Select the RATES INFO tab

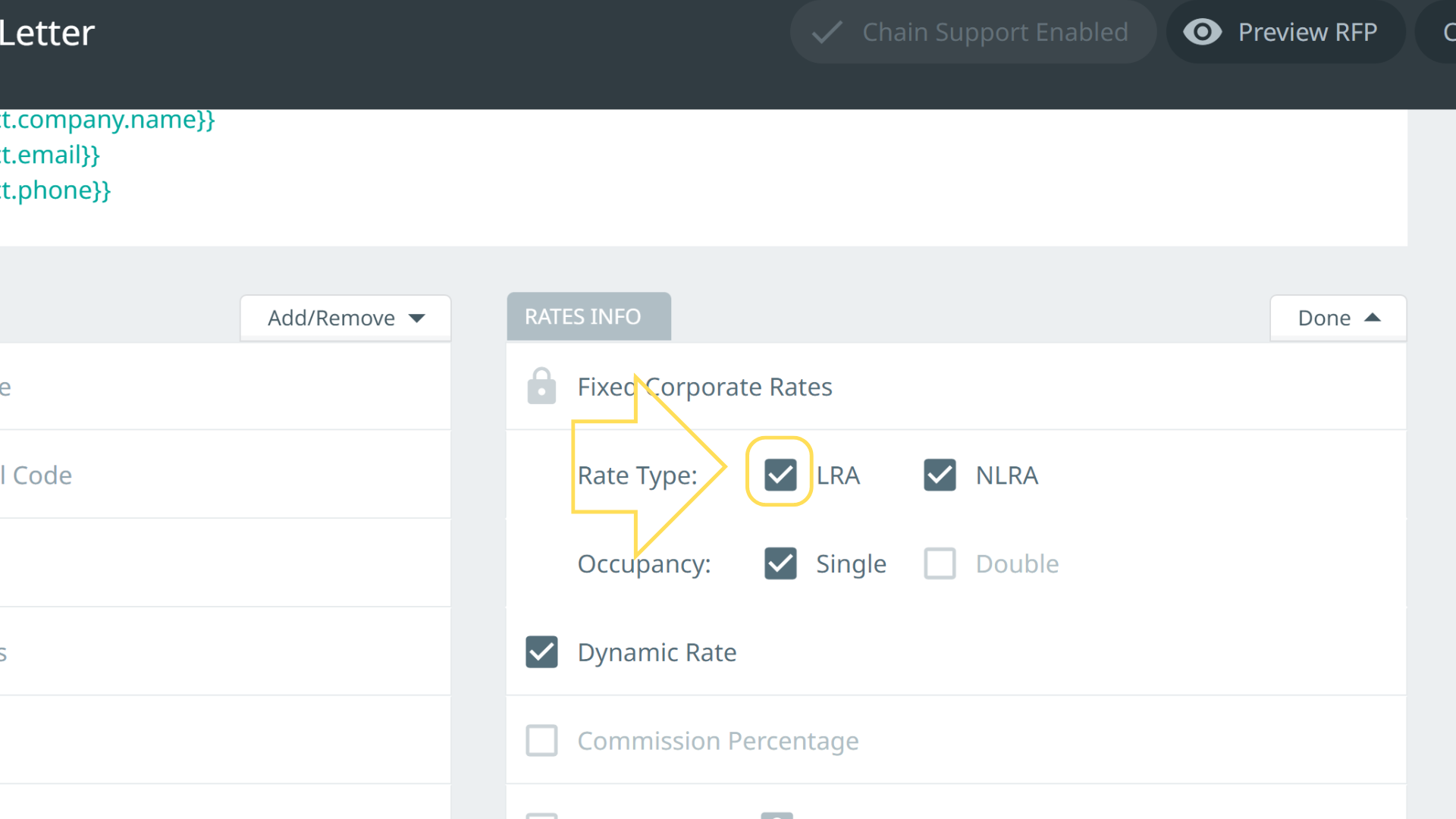588,316
